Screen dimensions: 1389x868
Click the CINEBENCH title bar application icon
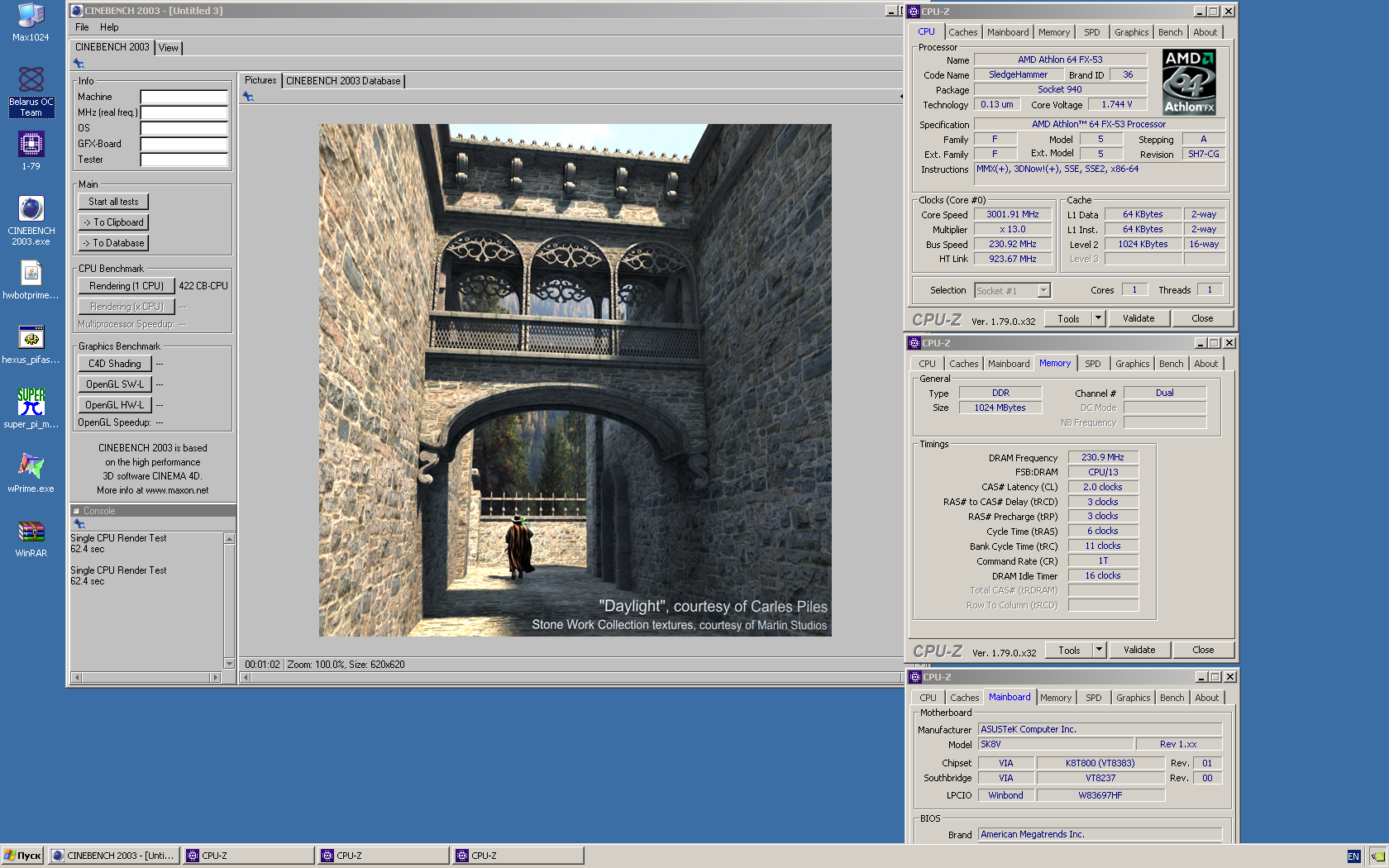point(77,11)
